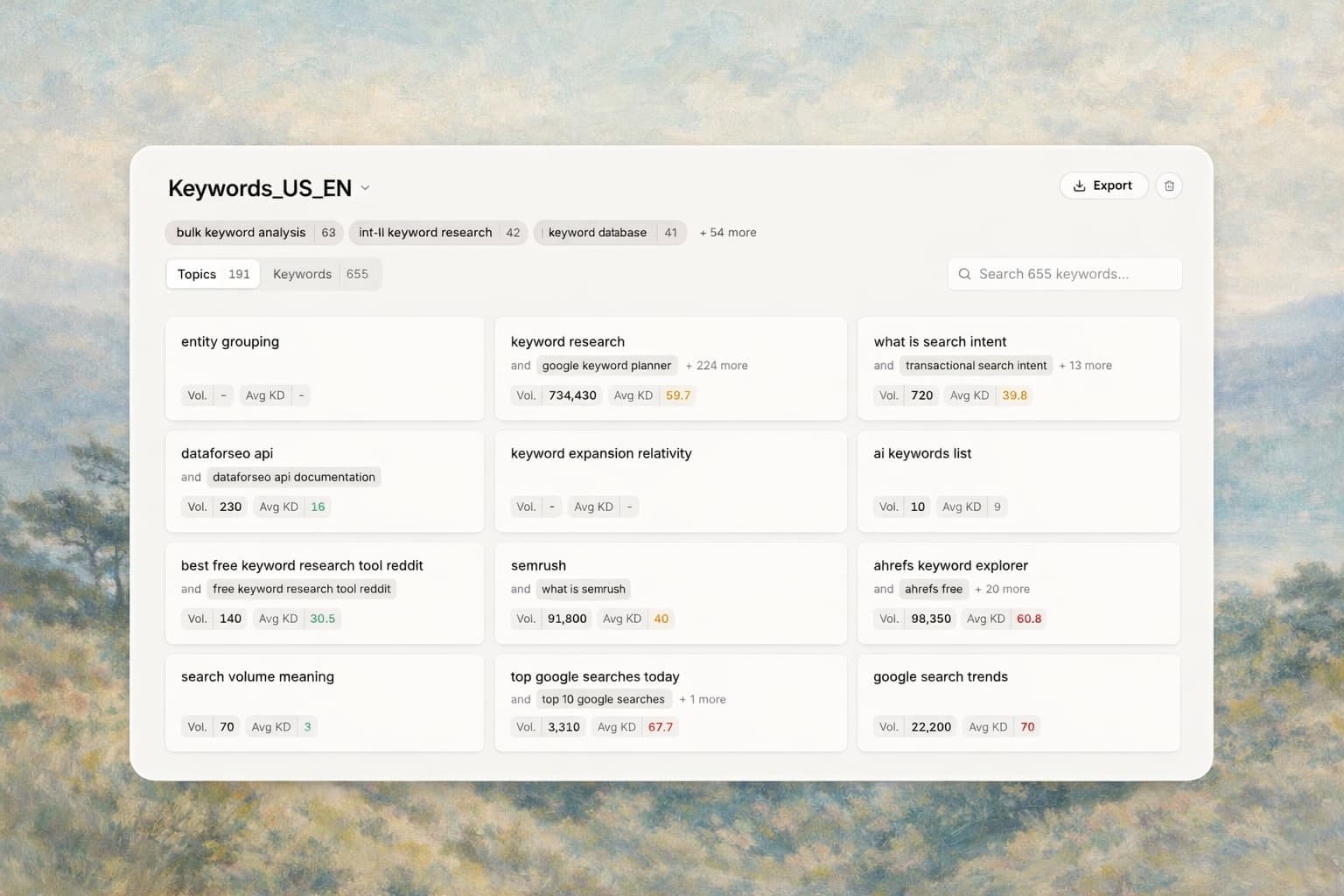Click the 67.7 Avg KD value
The height and width of the screenshot is (896, 1344).
click(661, 727)
